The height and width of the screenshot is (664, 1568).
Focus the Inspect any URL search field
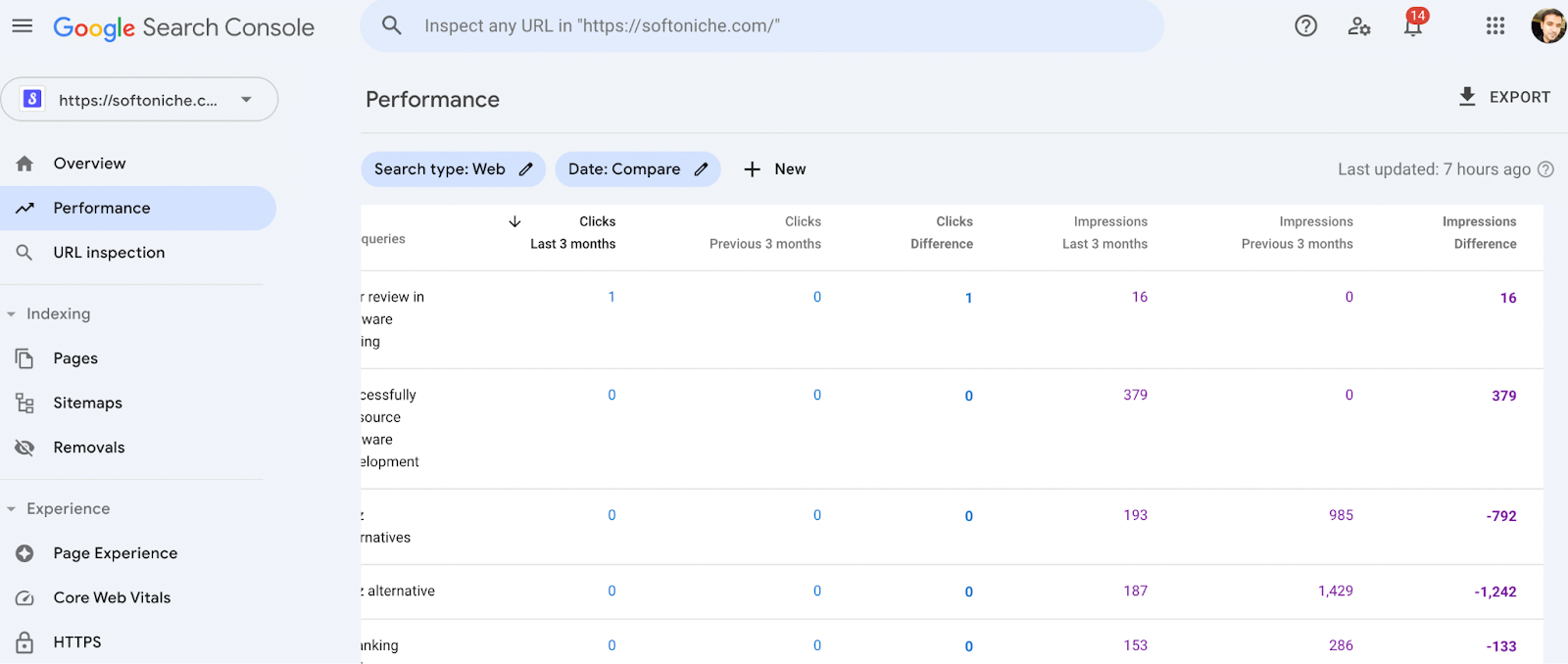[762, 25]
